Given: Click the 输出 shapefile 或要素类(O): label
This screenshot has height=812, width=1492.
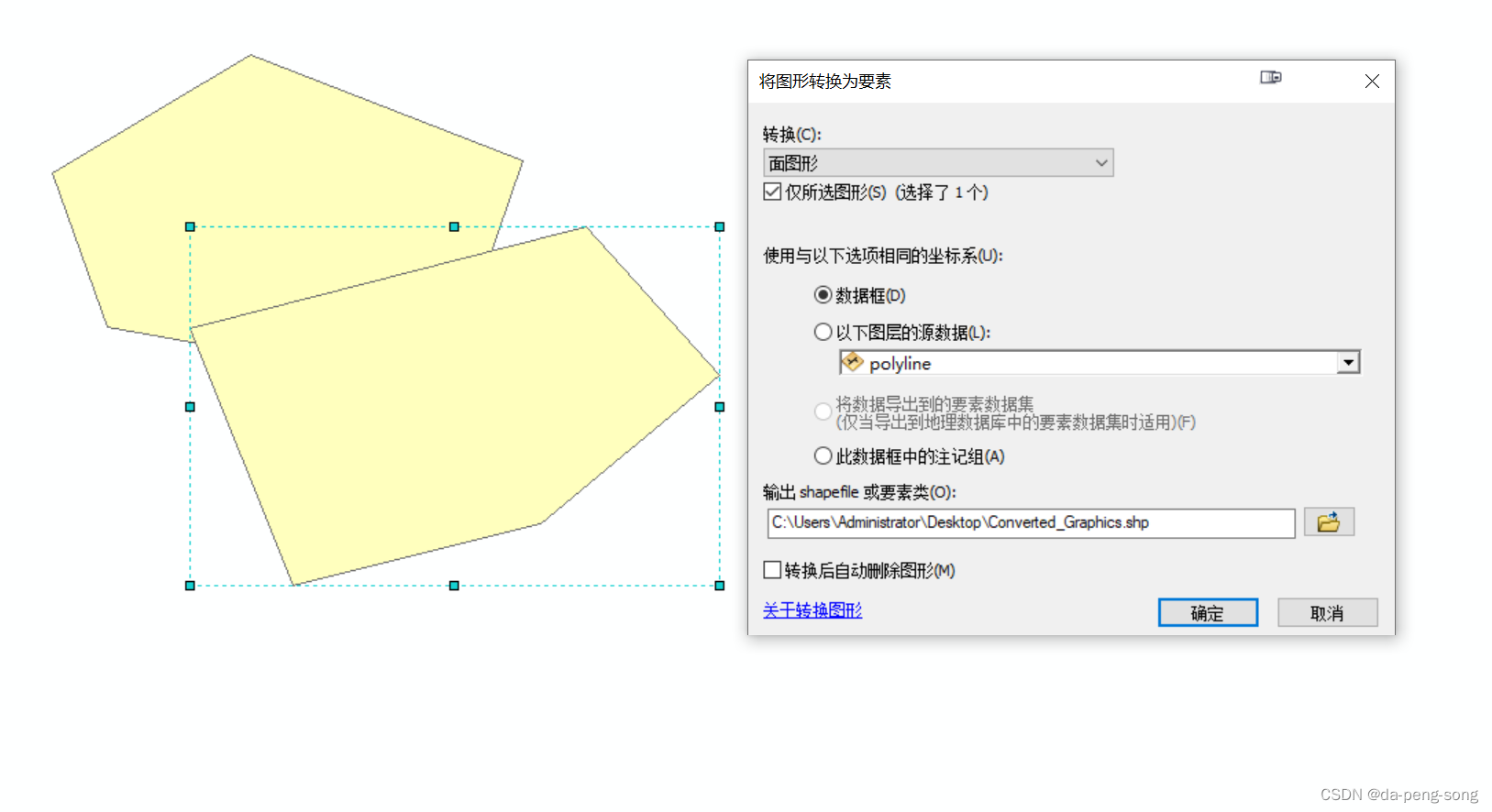Looking at the screenshot, I should pyautogui.click(x=859, y=492).
